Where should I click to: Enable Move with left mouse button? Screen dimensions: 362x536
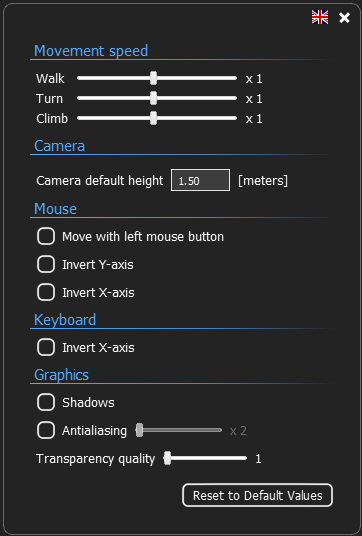(x=46, y=236)
